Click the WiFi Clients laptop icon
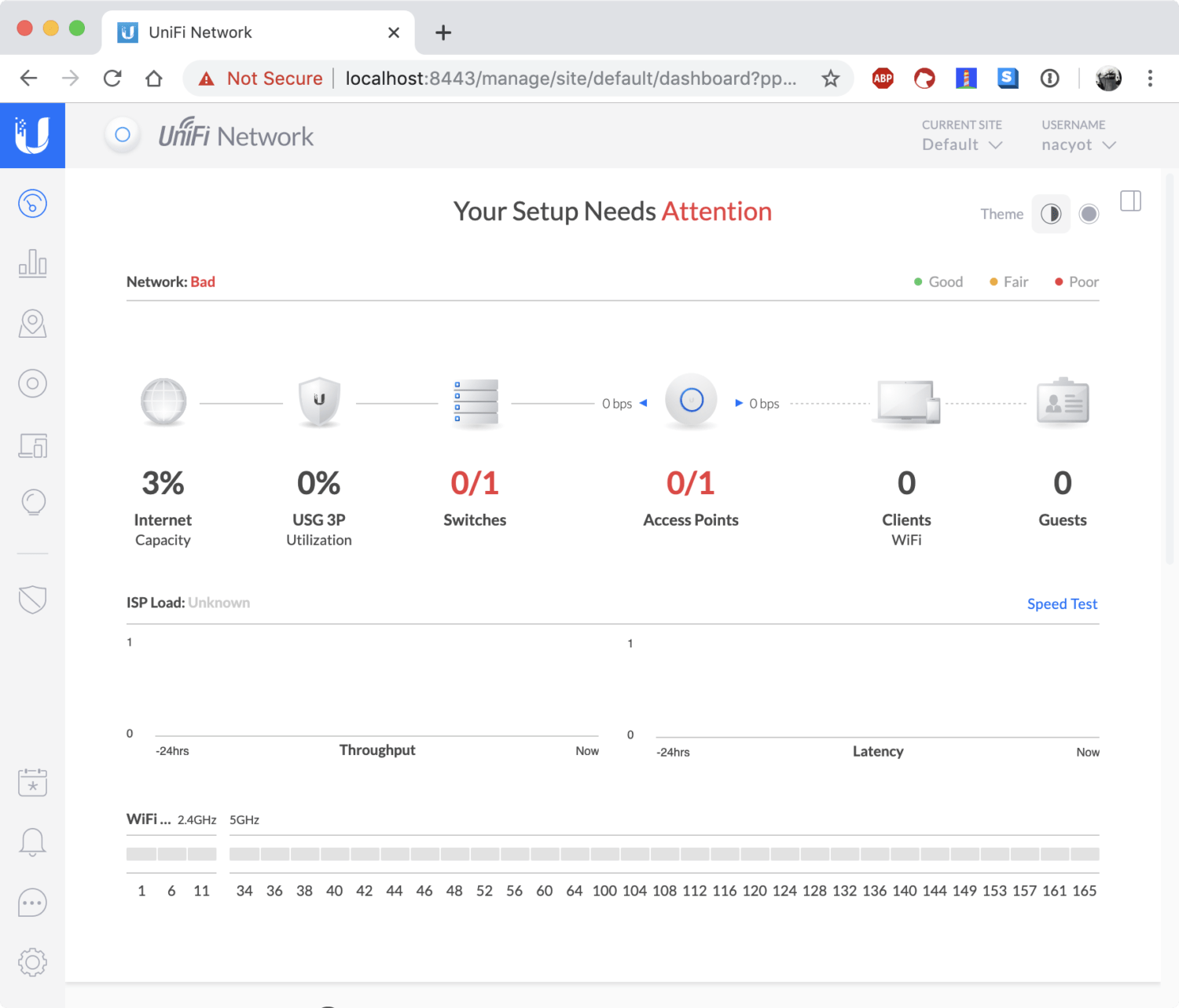This screenshot has width=1179, height=1008. [x=906, y=402]
